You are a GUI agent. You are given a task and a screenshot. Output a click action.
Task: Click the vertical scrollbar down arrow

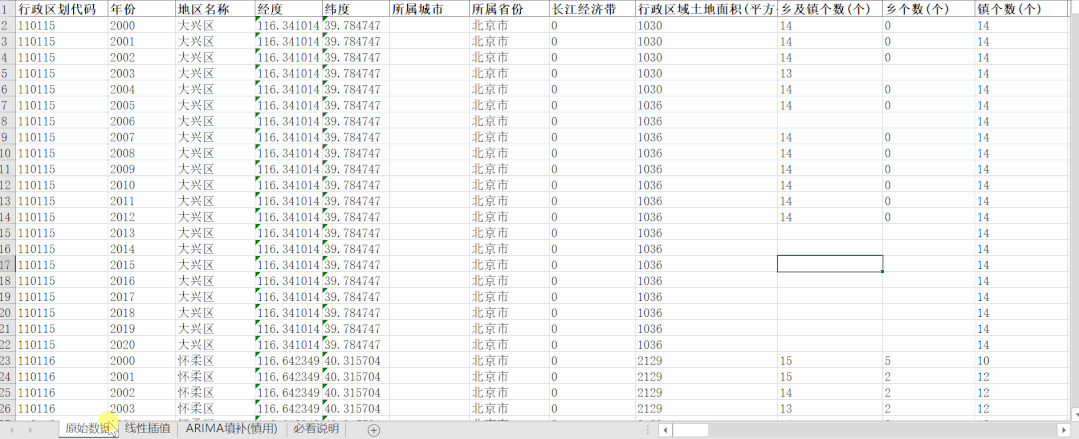[1075, 414]
